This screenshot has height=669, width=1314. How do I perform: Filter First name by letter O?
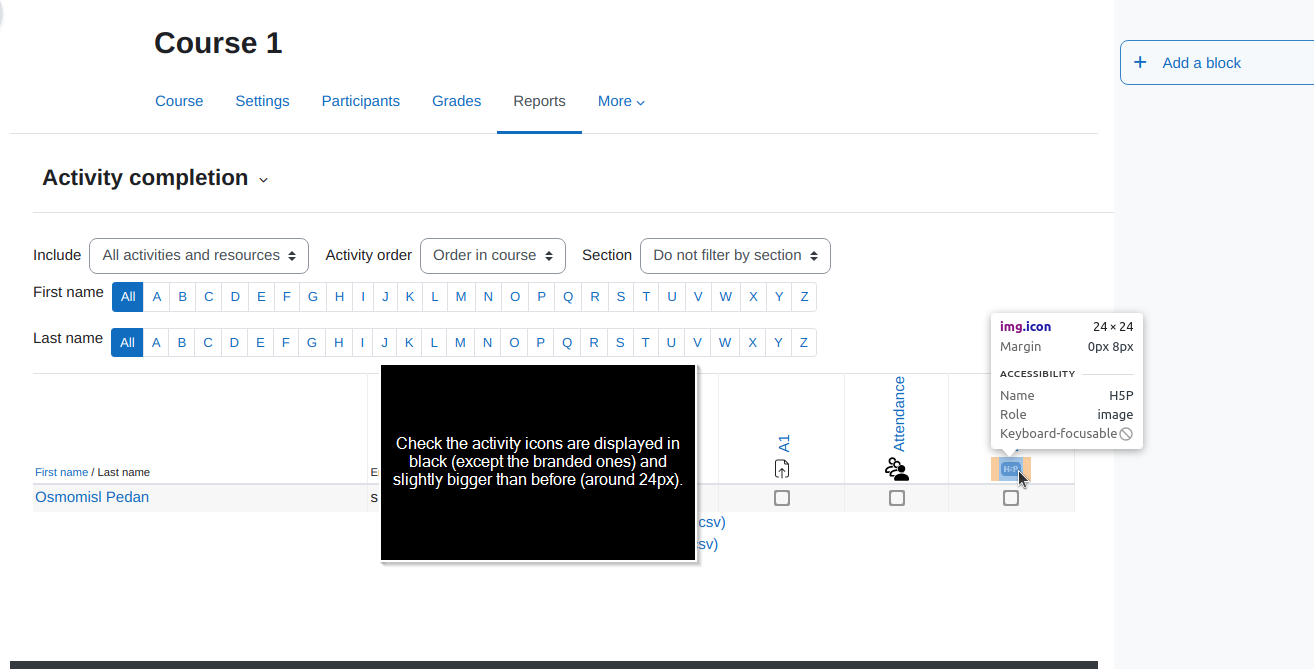click(514, 297)
